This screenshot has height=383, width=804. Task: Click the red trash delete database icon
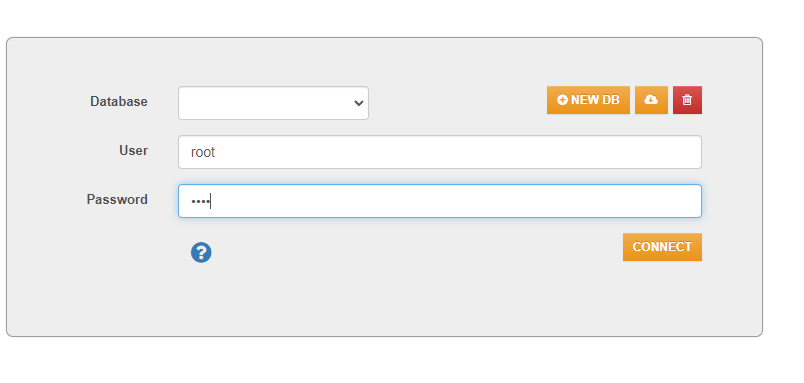tap(687, 100)
